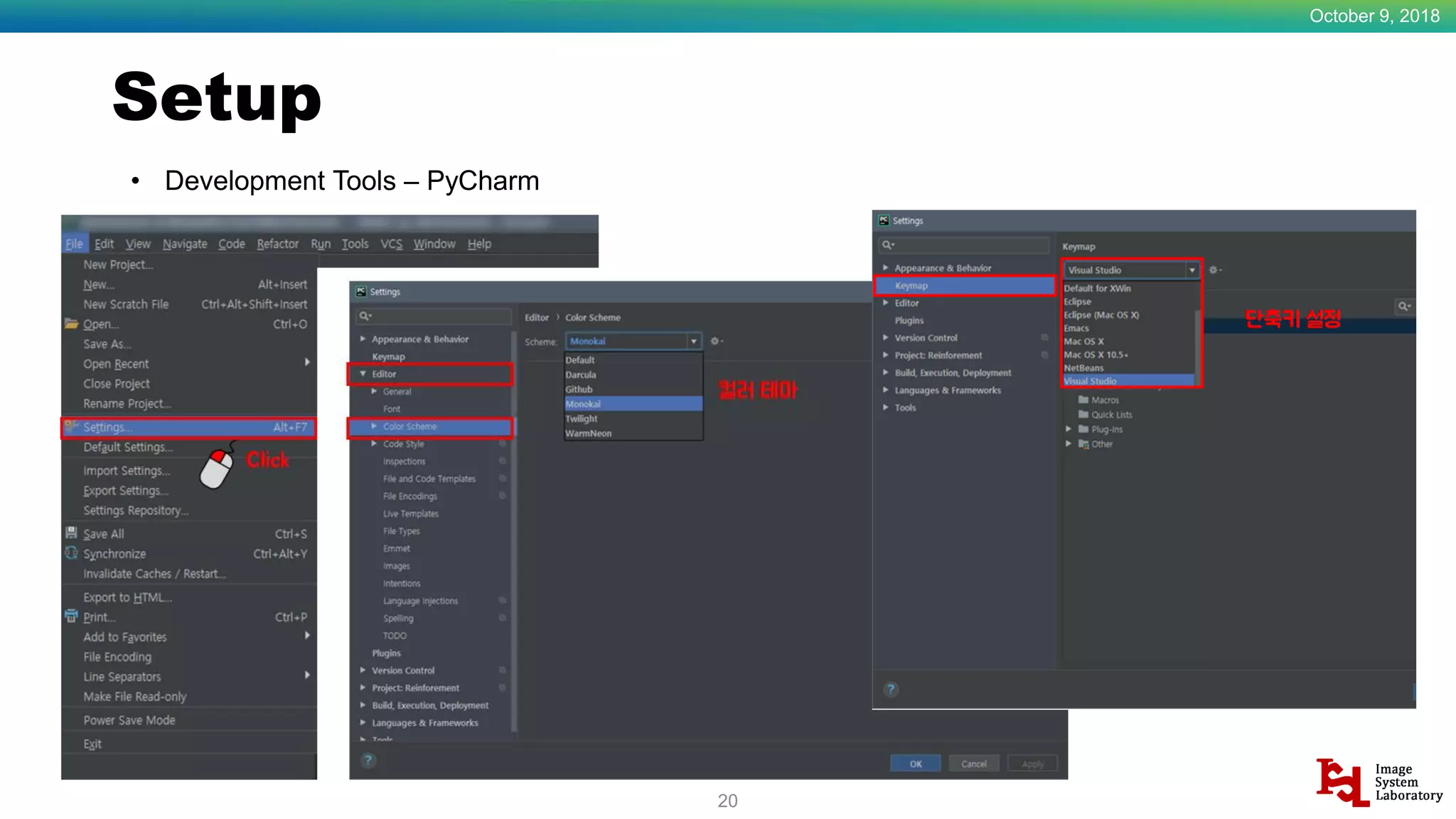Click the Cancel button

[x=974, y=764]
